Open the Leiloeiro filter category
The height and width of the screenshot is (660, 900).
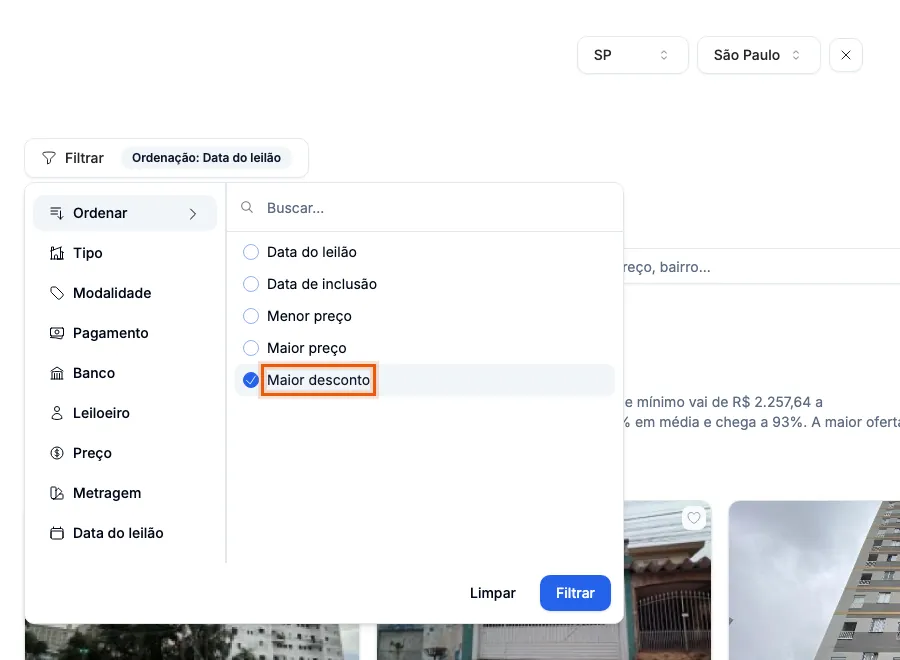click(x=125, y=413)
